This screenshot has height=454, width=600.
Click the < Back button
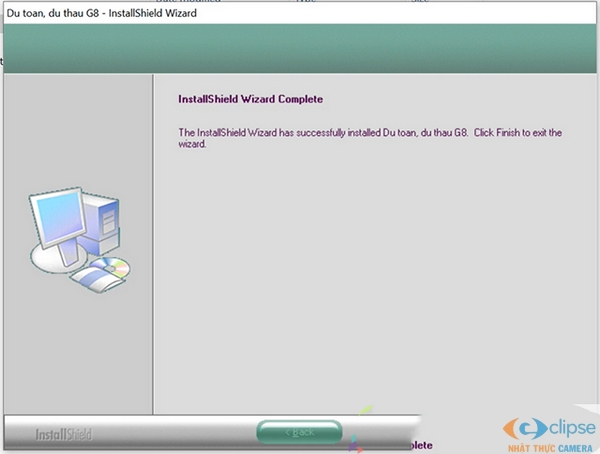click(299, 432)
